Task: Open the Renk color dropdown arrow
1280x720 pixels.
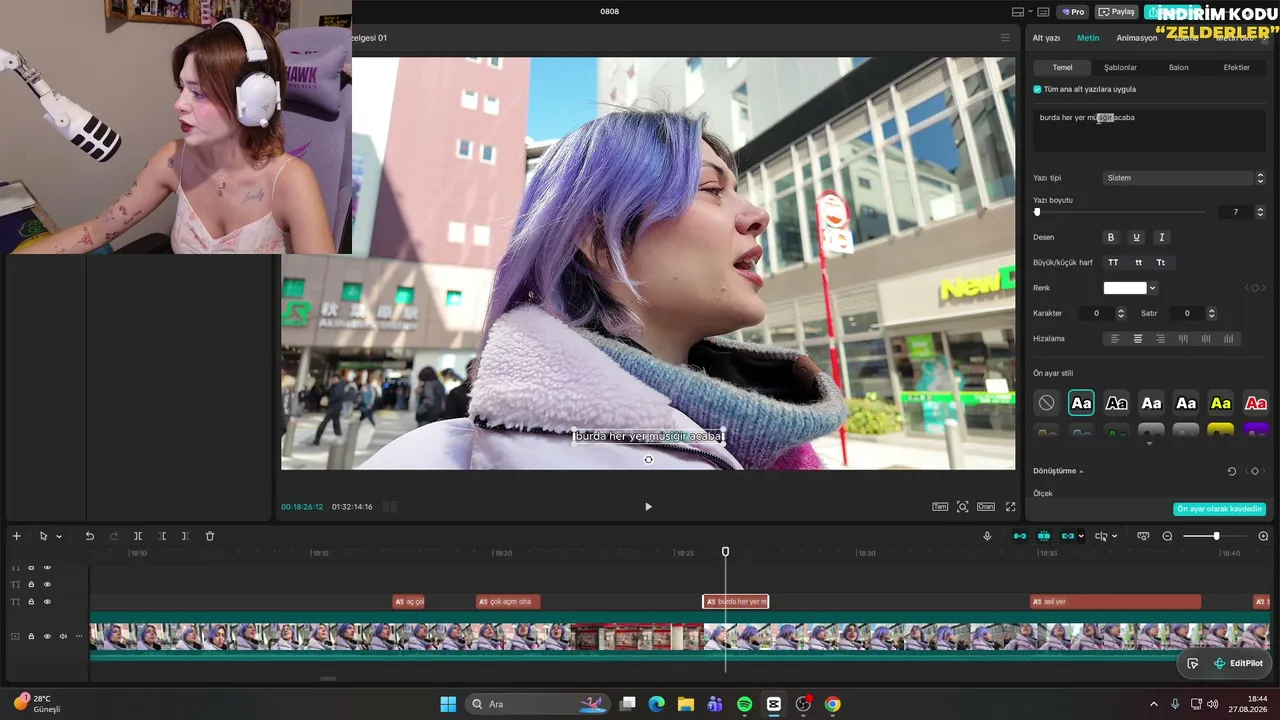Action: (1152, 288)
